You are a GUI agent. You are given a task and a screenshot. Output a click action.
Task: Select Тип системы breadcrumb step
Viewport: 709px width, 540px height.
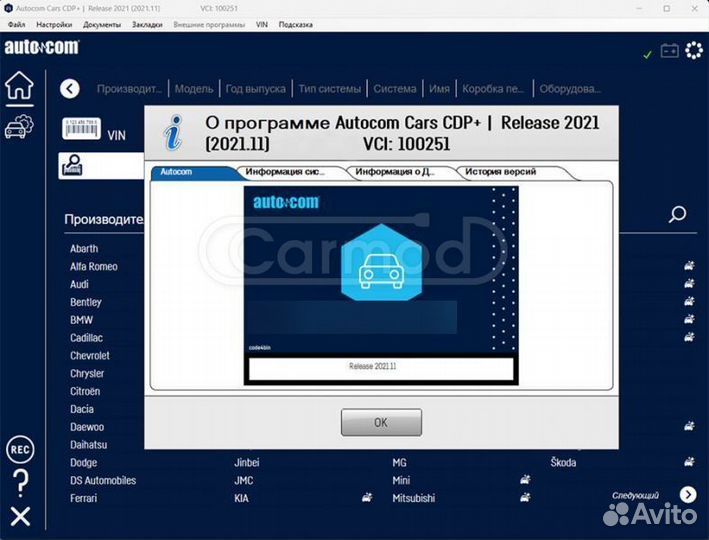330,89
